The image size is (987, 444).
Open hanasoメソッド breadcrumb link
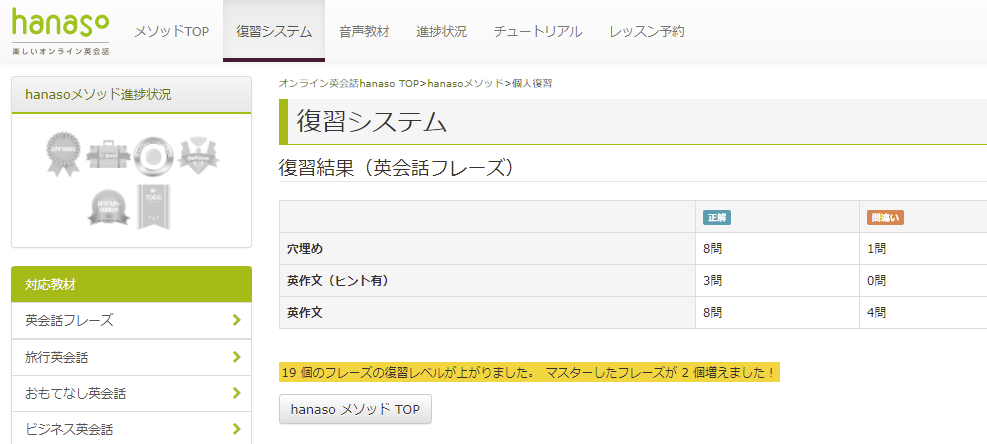466,83
